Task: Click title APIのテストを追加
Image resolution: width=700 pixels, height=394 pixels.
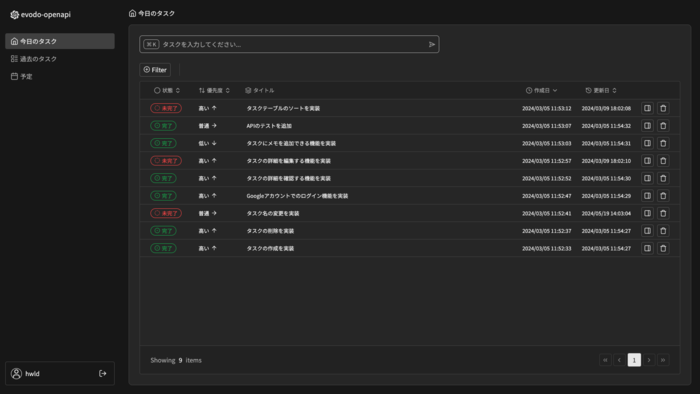Action: (x=269, y=126)
